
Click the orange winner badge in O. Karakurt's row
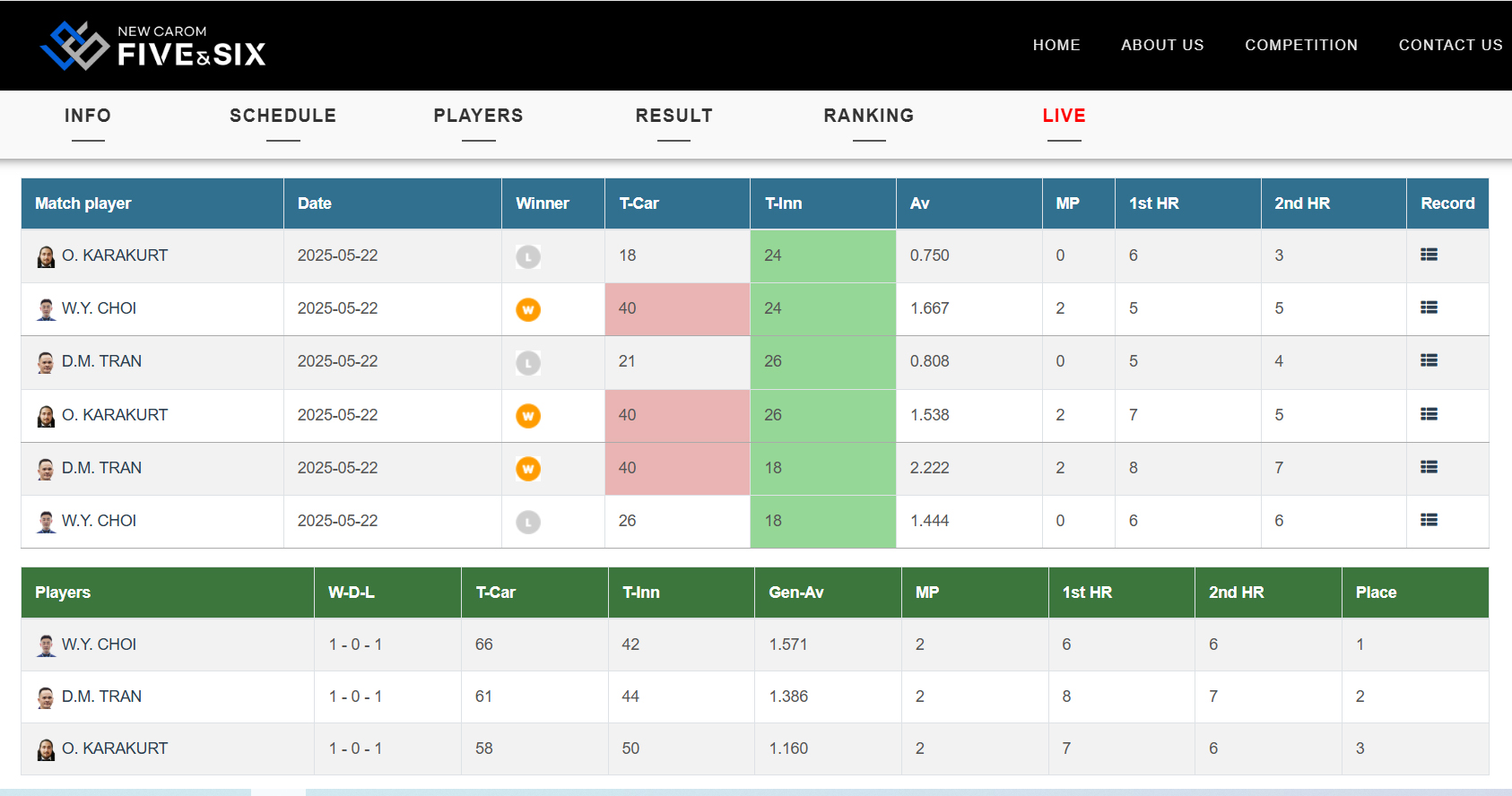[528, 416]
